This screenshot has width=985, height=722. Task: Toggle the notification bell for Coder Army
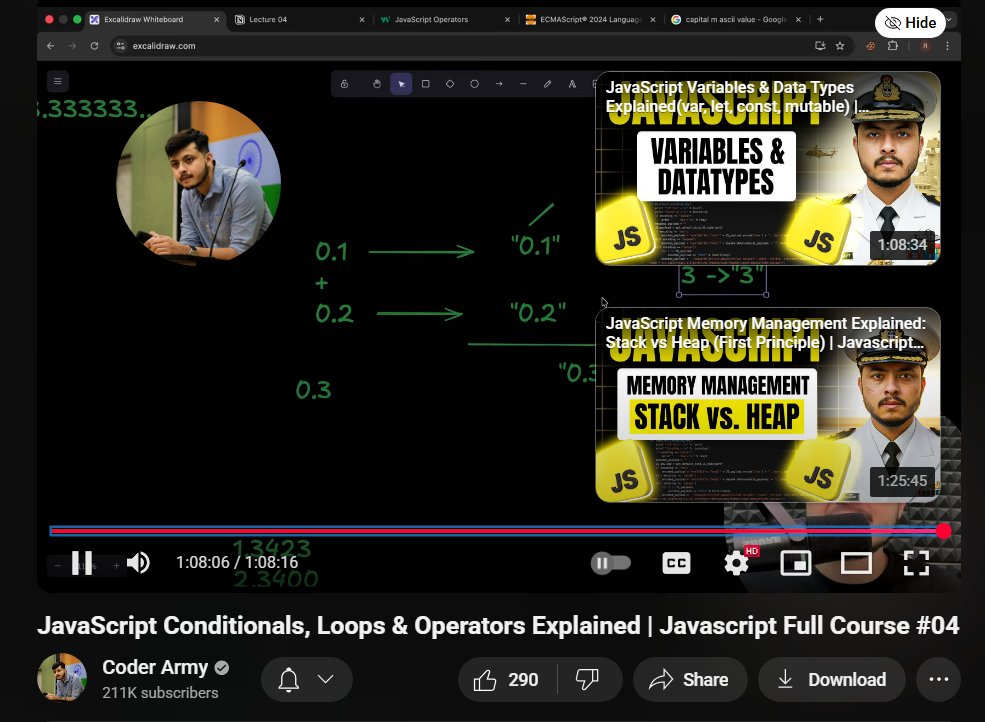coord(288,679)
